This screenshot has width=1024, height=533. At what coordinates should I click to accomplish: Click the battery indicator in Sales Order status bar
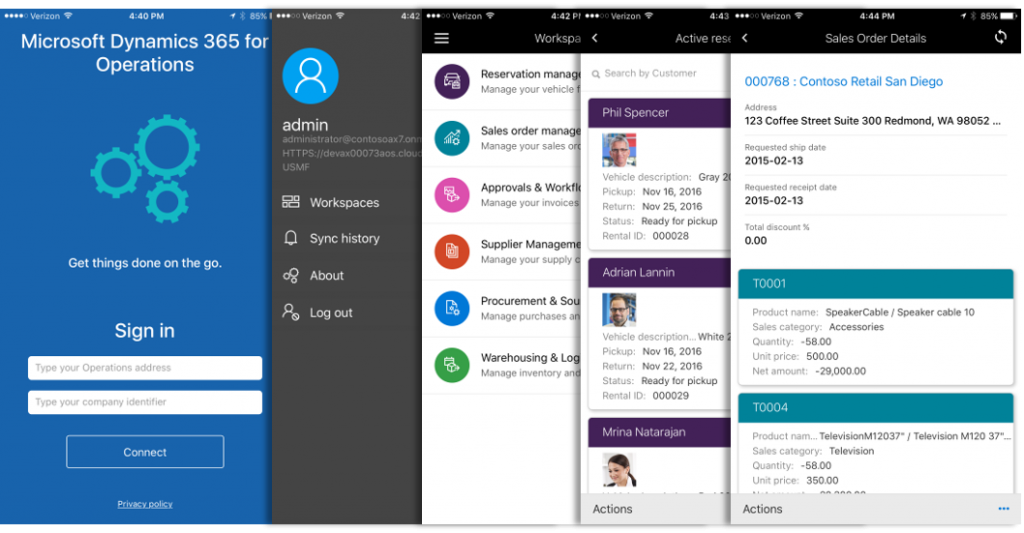click(x=1008, y=16)
